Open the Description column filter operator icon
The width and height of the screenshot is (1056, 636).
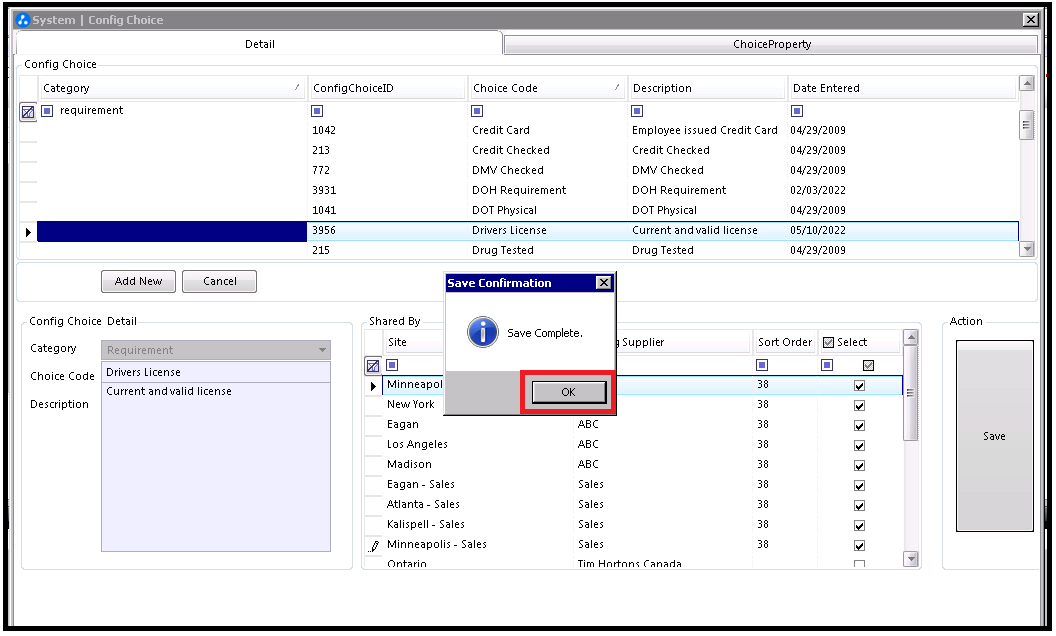click(x=637, y=110)
